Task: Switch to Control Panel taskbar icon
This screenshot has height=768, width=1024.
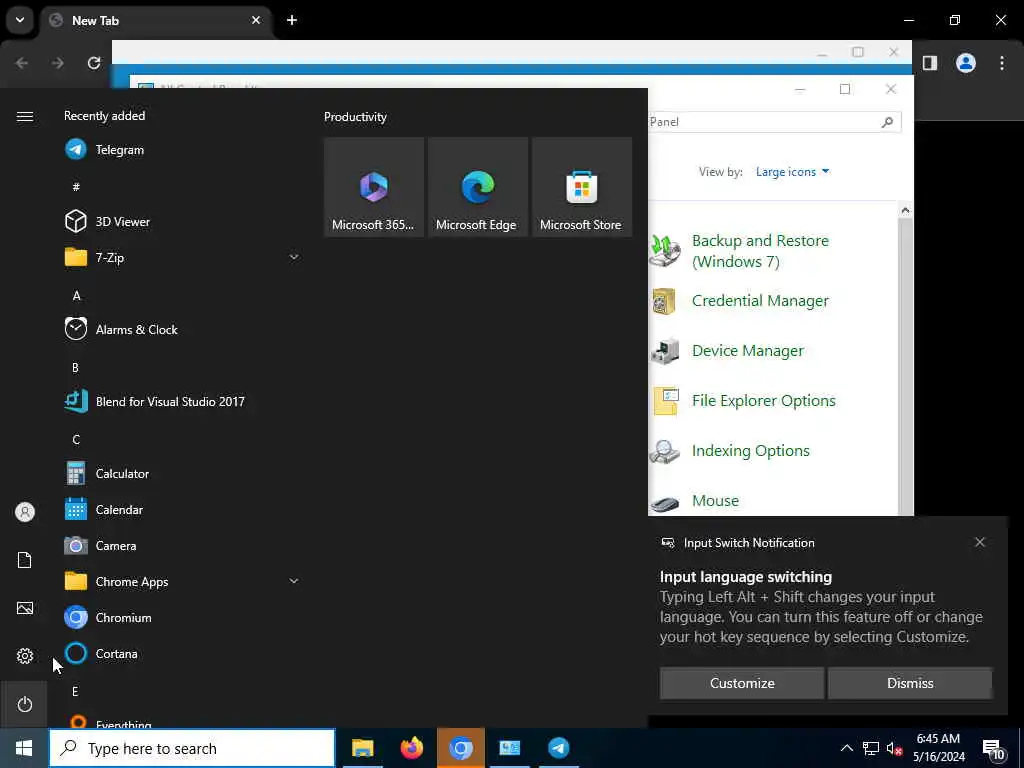Action: tap(509, 748)
